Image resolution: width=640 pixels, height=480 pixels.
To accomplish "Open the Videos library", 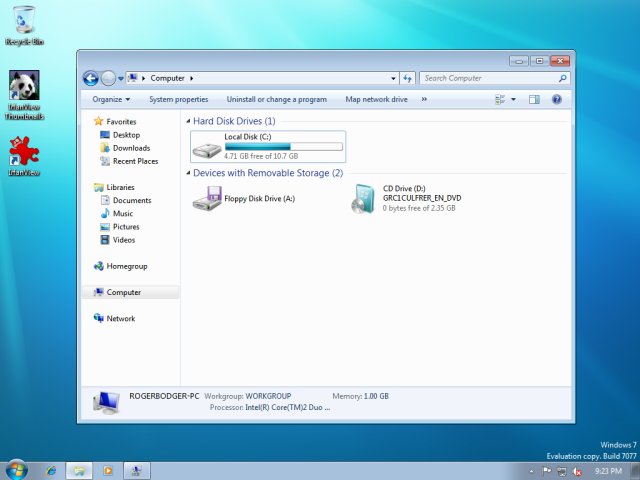I will 118,240.
